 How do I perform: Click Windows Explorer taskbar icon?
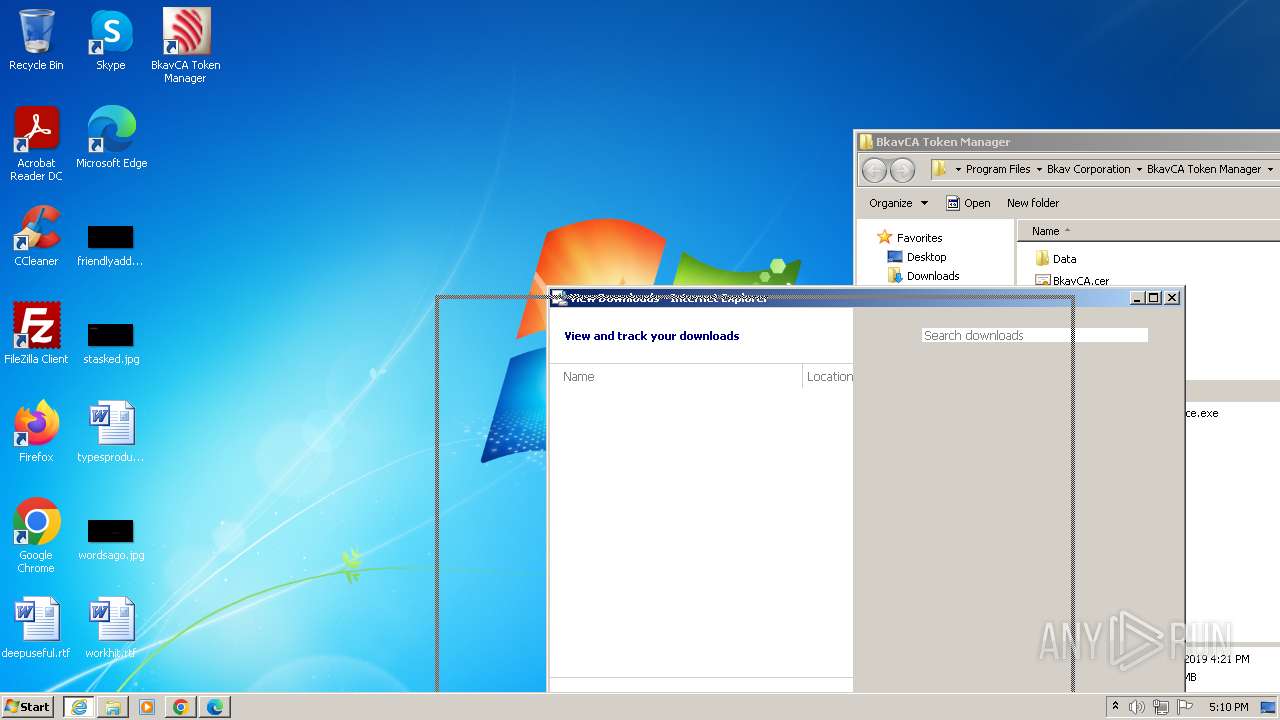[113, 707]
